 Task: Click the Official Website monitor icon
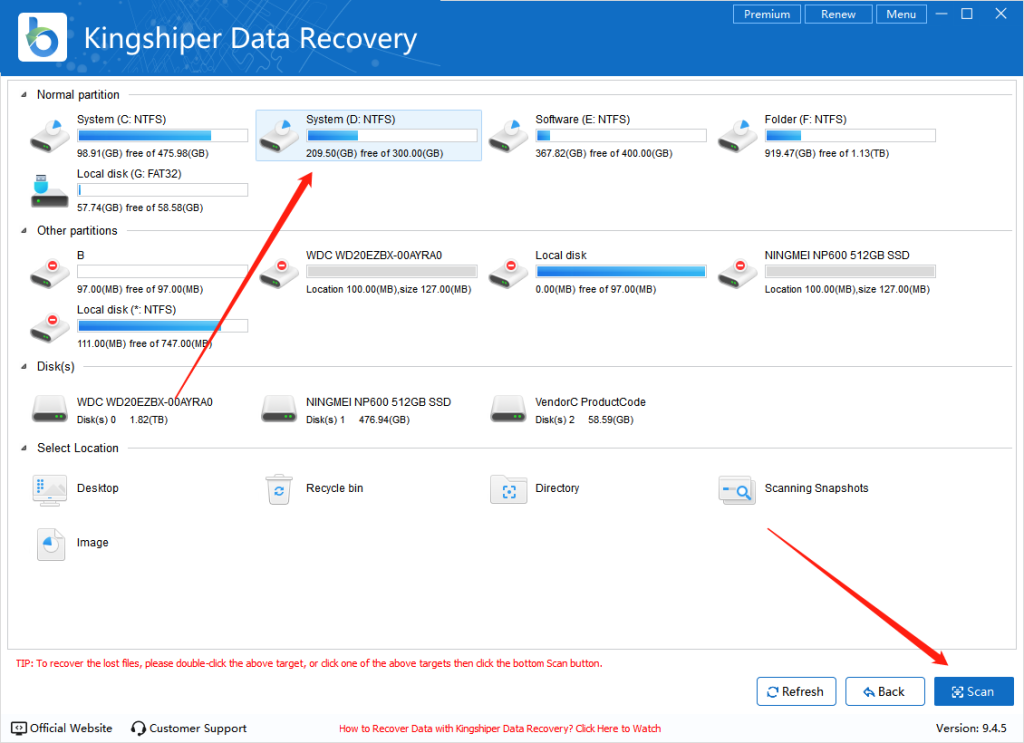tap(19, 728)
